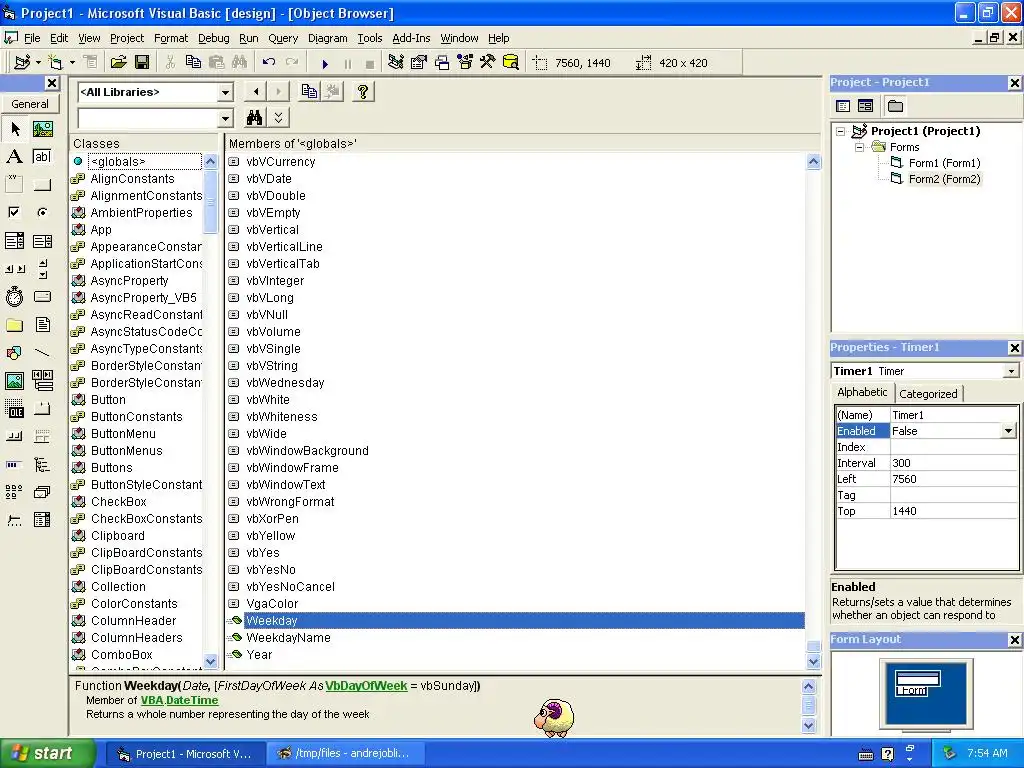Select the Label control tool
The width and height of the screenshot is (1024, 768).
(x=14, y=157)
